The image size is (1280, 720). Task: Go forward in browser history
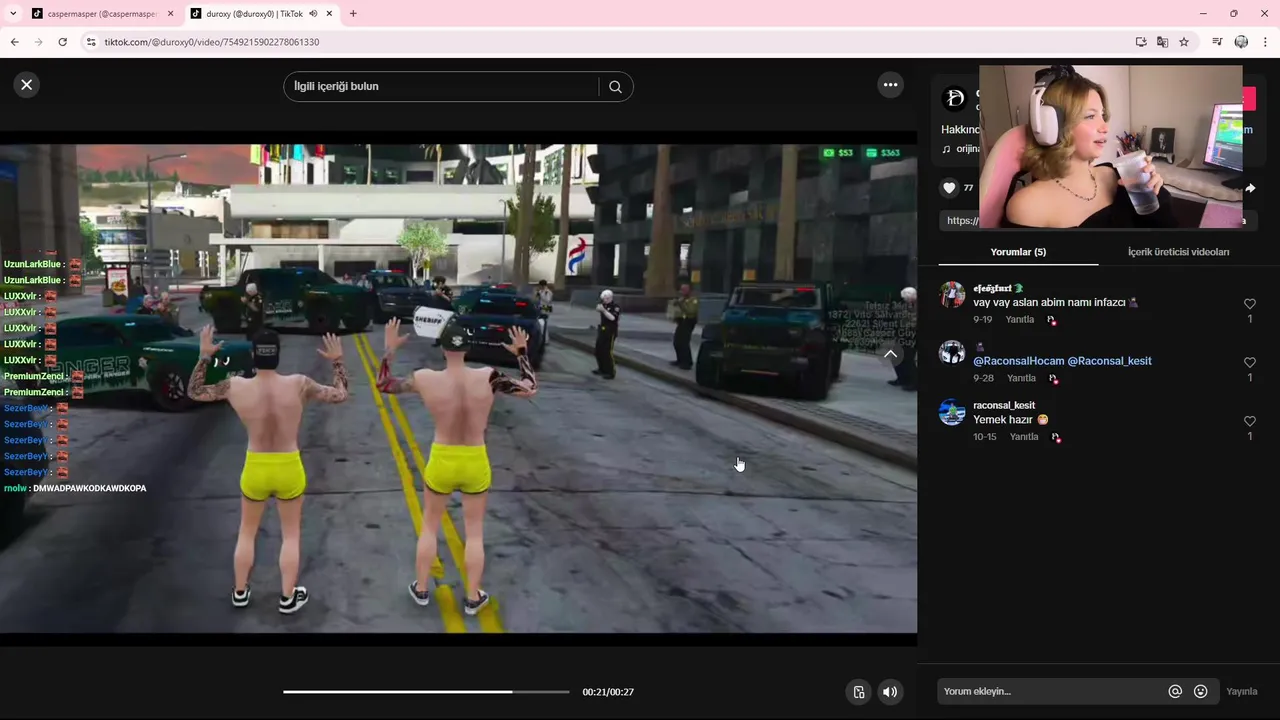(38, 42)
